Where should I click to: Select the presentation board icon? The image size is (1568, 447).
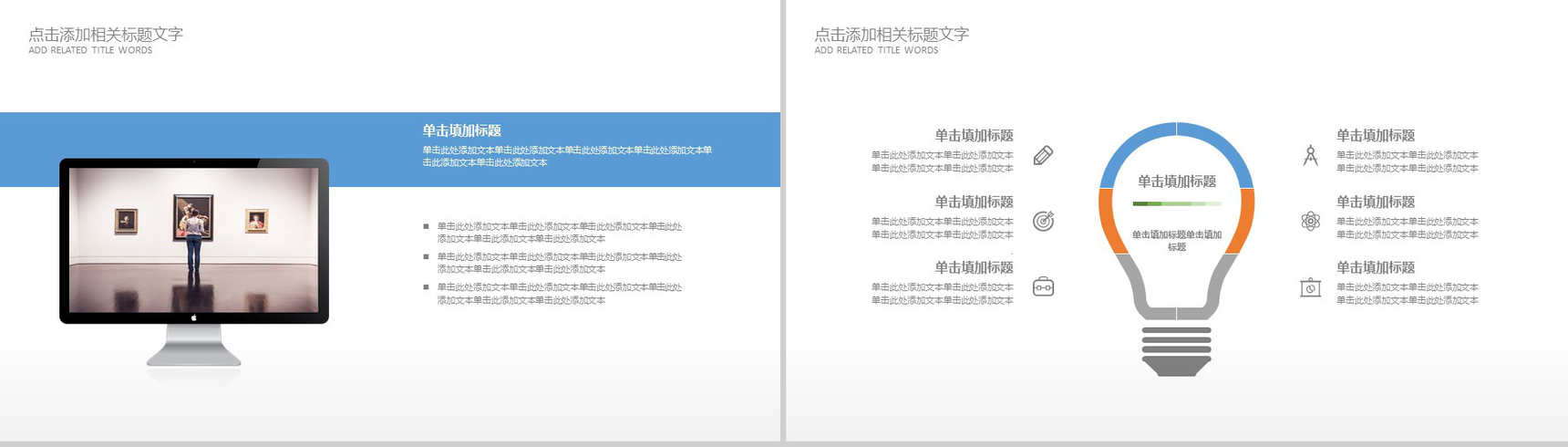point(1310,287)
